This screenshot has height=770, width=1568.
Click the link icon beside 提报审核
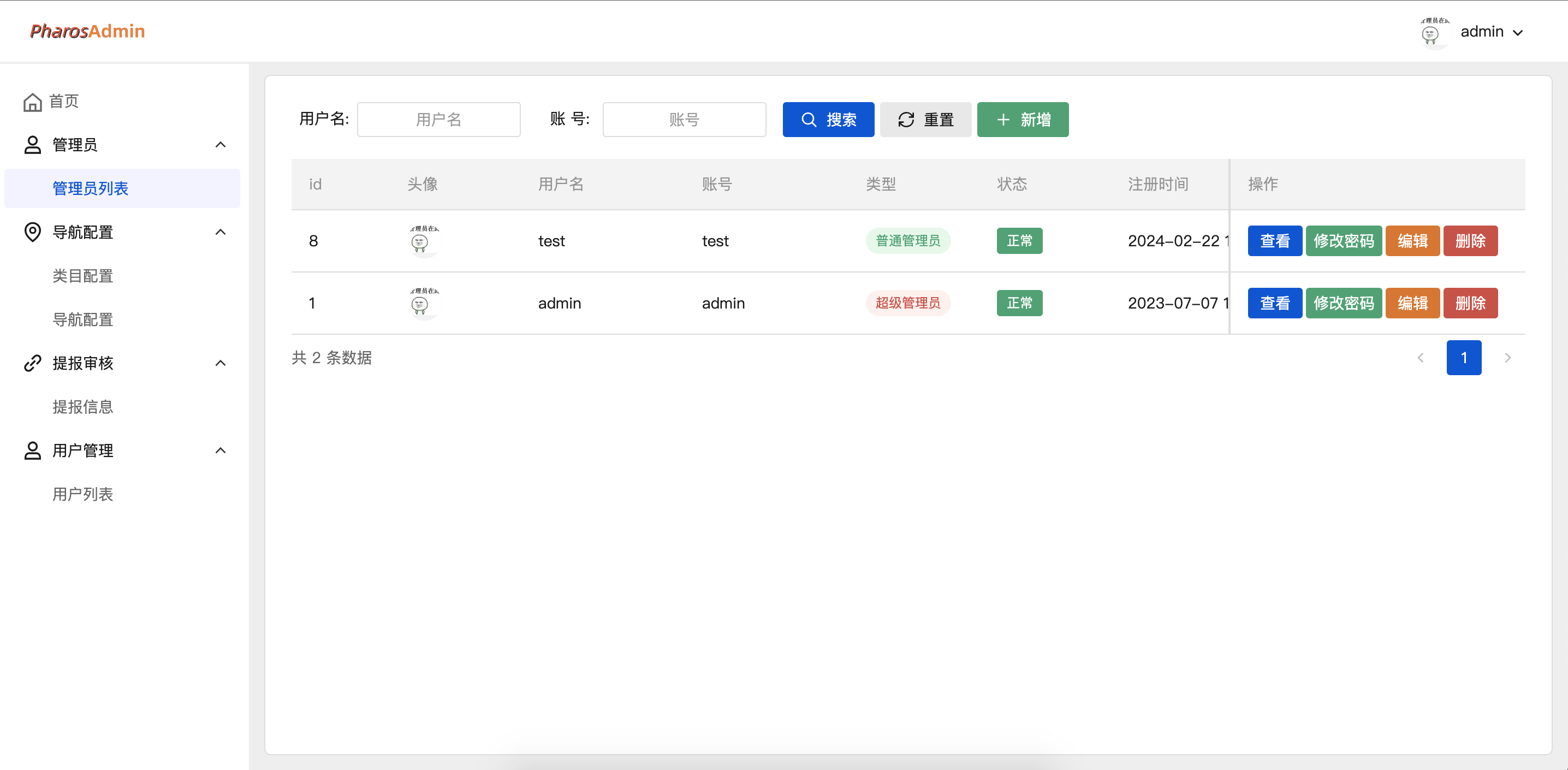pyautogui.click(x=33, y=363)
